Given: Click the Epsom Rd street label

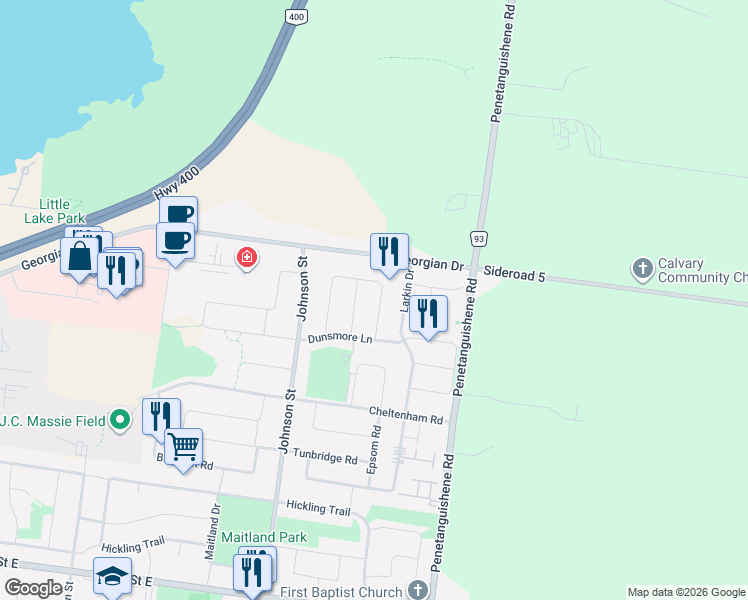Looking at the screenshot, I should click(374, 450).
